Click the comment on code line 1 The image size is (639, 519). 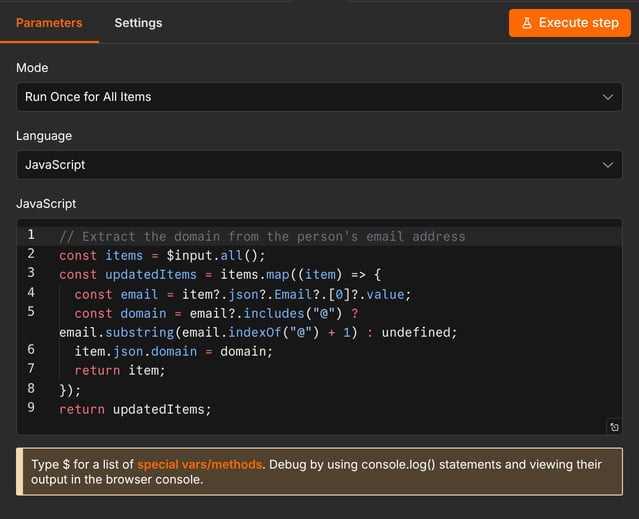click(262, 236)
